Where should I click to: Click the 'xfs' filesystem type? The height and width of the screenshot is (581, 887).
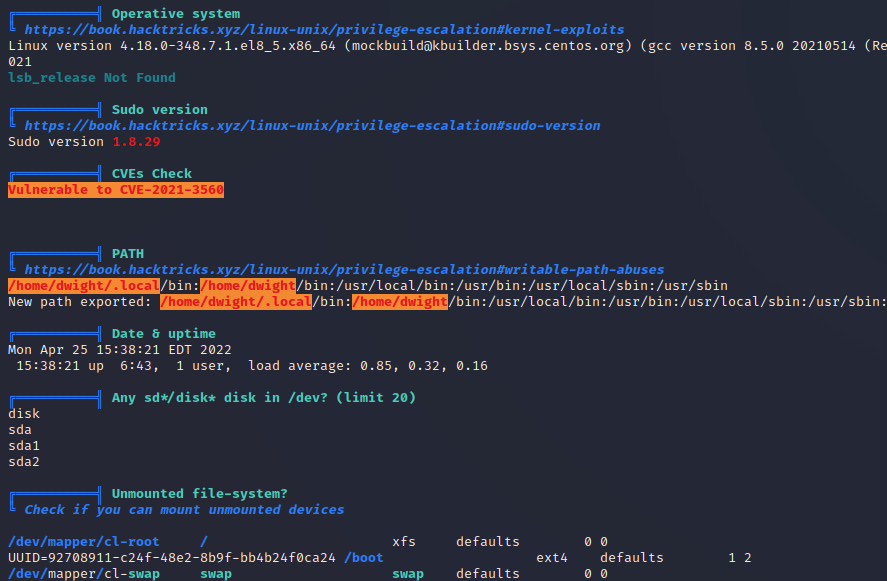pos(404,542)
